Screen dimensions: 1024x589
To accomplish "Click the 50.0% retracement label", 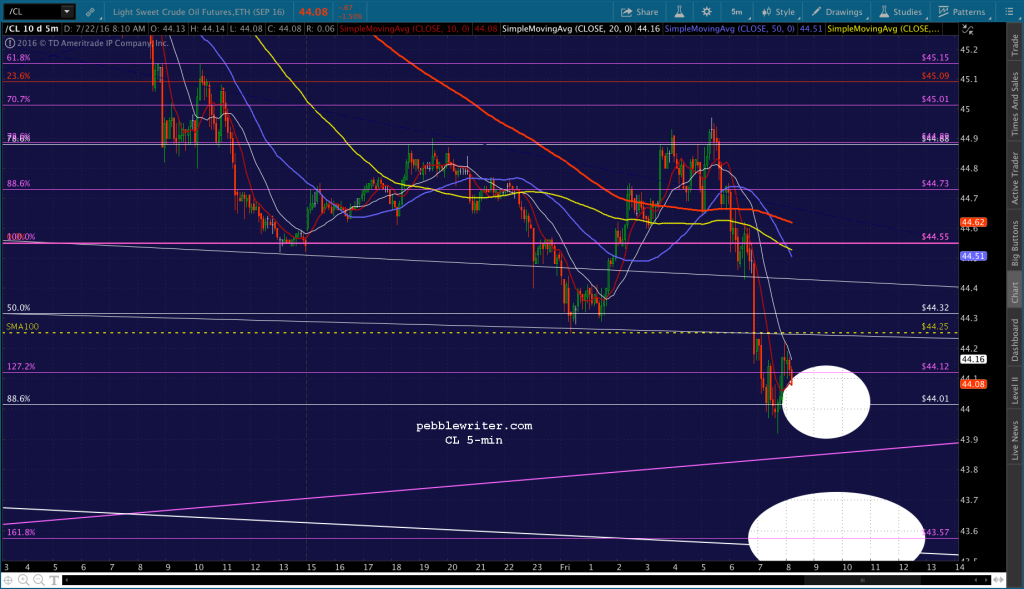I will point(18,308).
